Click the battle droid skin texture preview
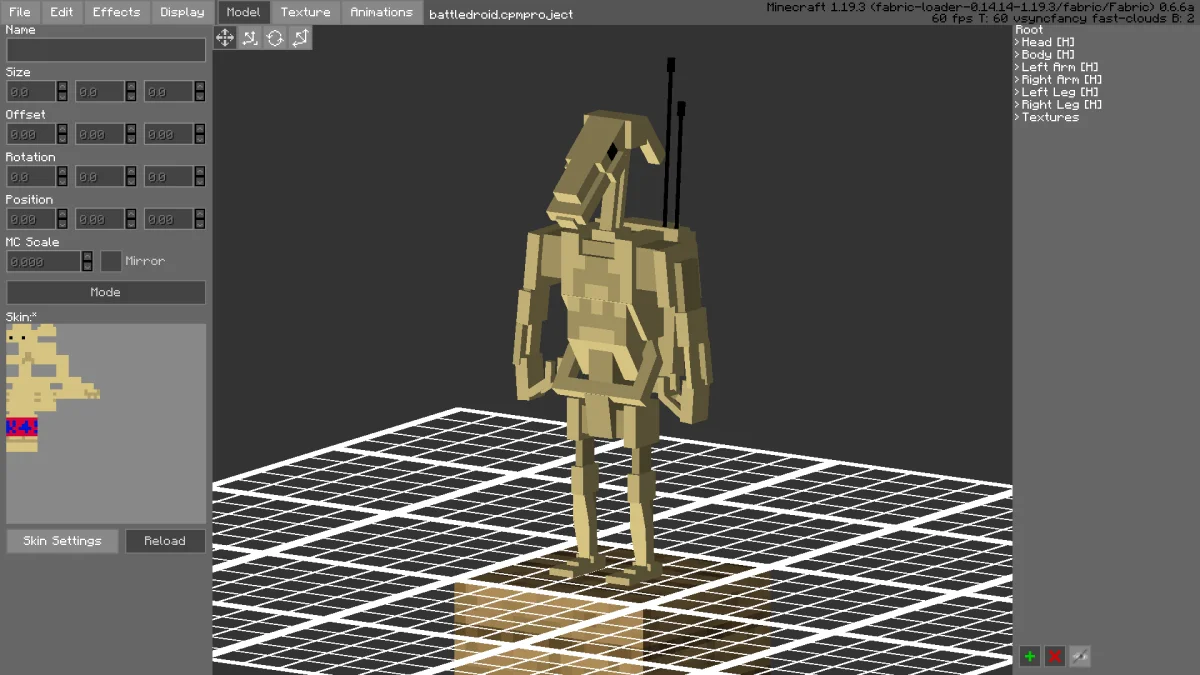The width and height of the screenshot is (1200, 675). click(x=106, y=423)
